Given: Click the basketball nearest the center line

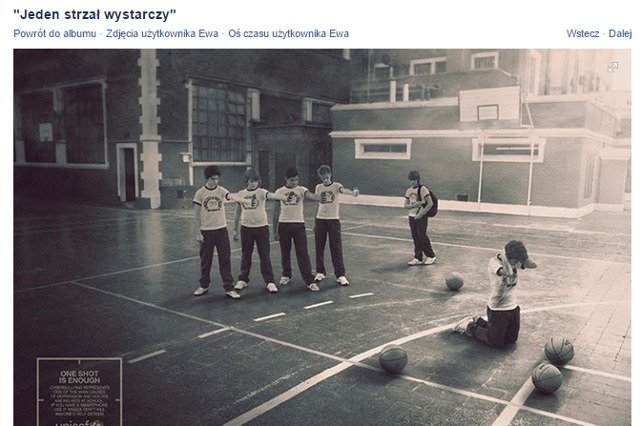Looking at the screenshot, I should click(x=393, y=359).
